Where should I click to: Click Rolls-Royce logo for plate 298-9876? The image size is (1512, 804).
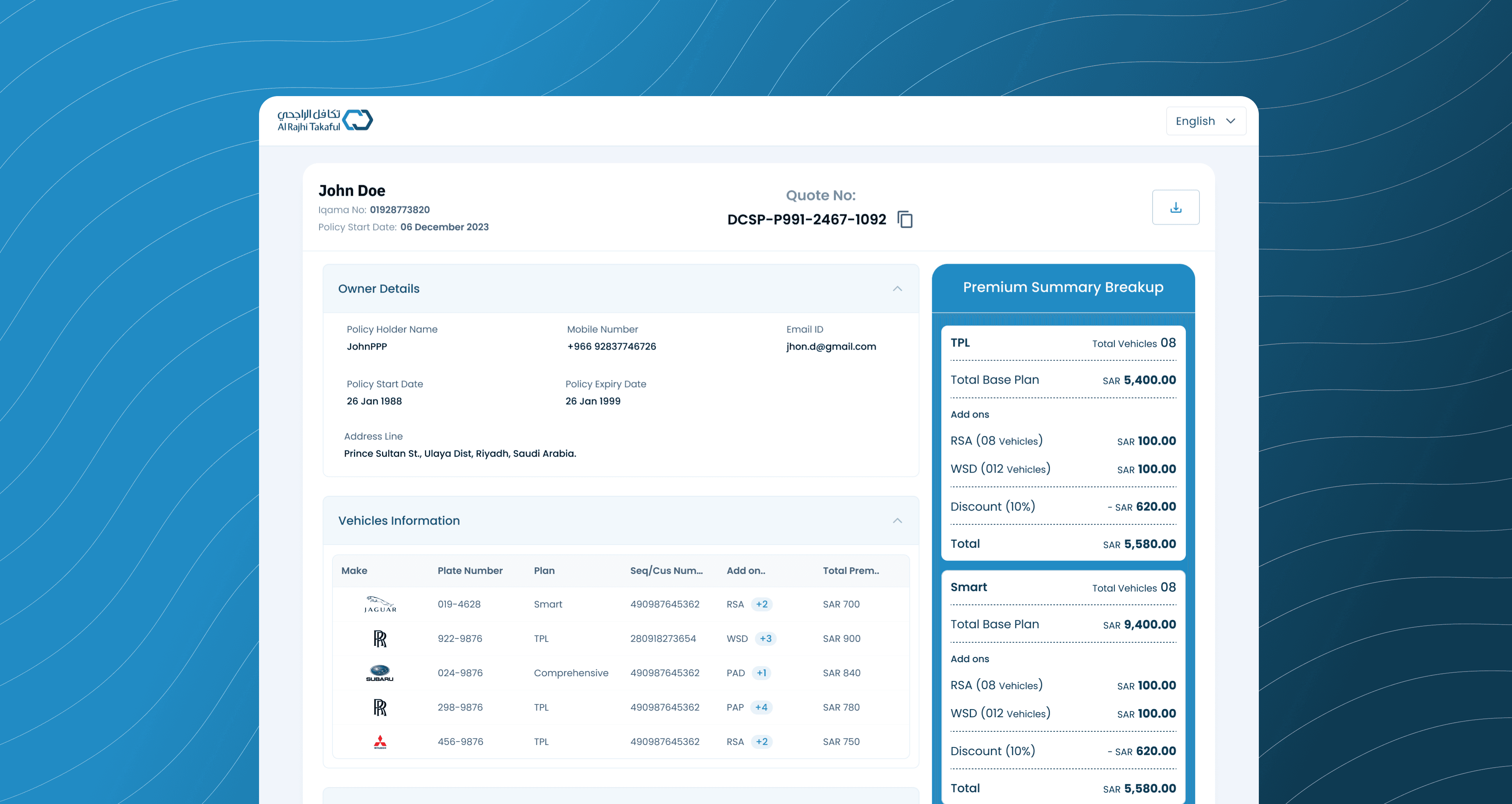coord(380,707)
